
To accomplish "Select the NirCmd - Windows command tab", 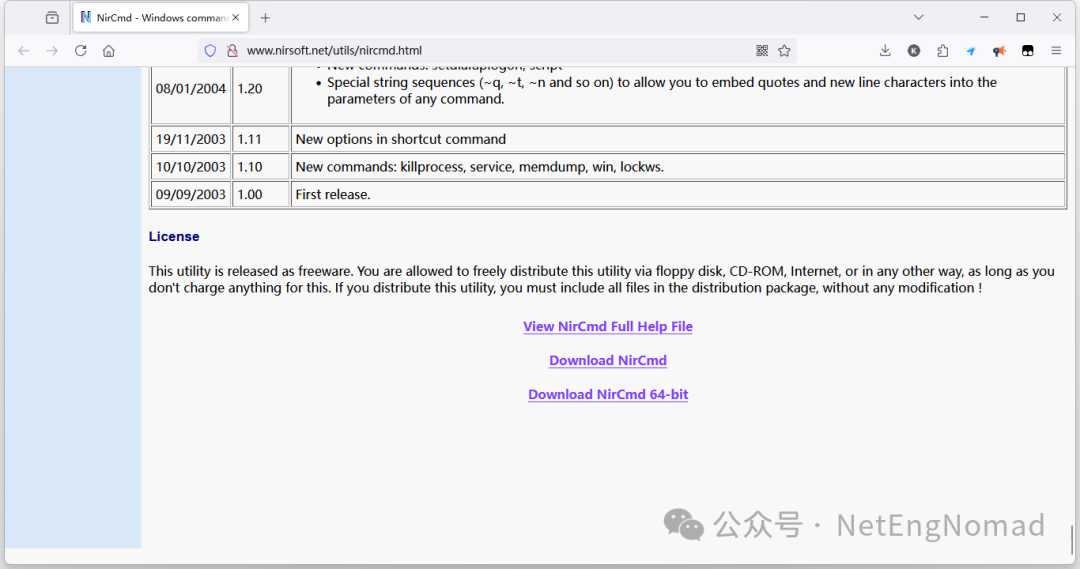I will (161, 18).
